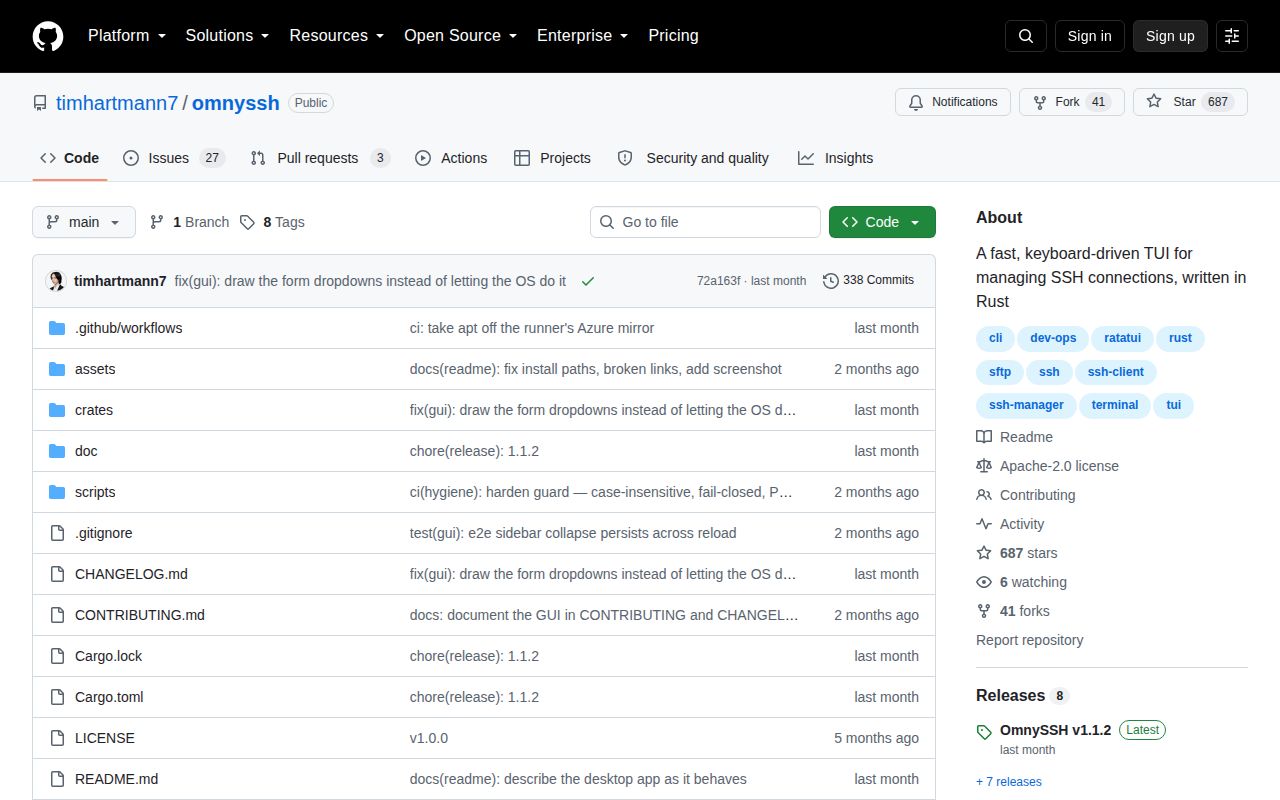Open timhartmann7 owner profile link
This screenshot has width=1280, height=800.
point(117,103)
